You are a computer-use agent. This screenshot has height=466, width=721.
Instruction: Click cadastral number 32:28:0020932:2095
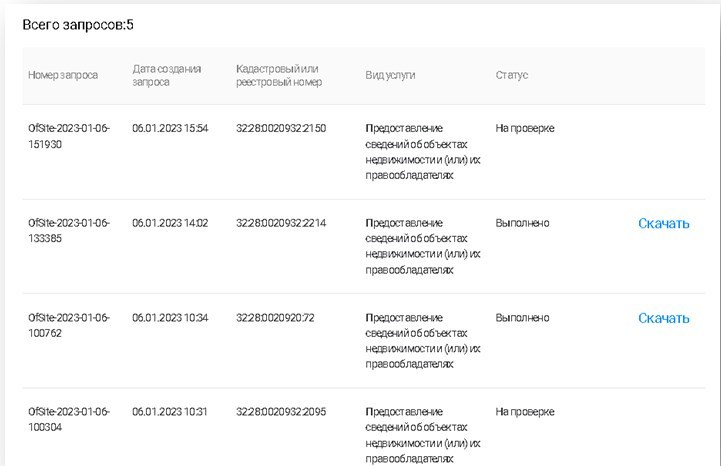(x=281, y=412)
